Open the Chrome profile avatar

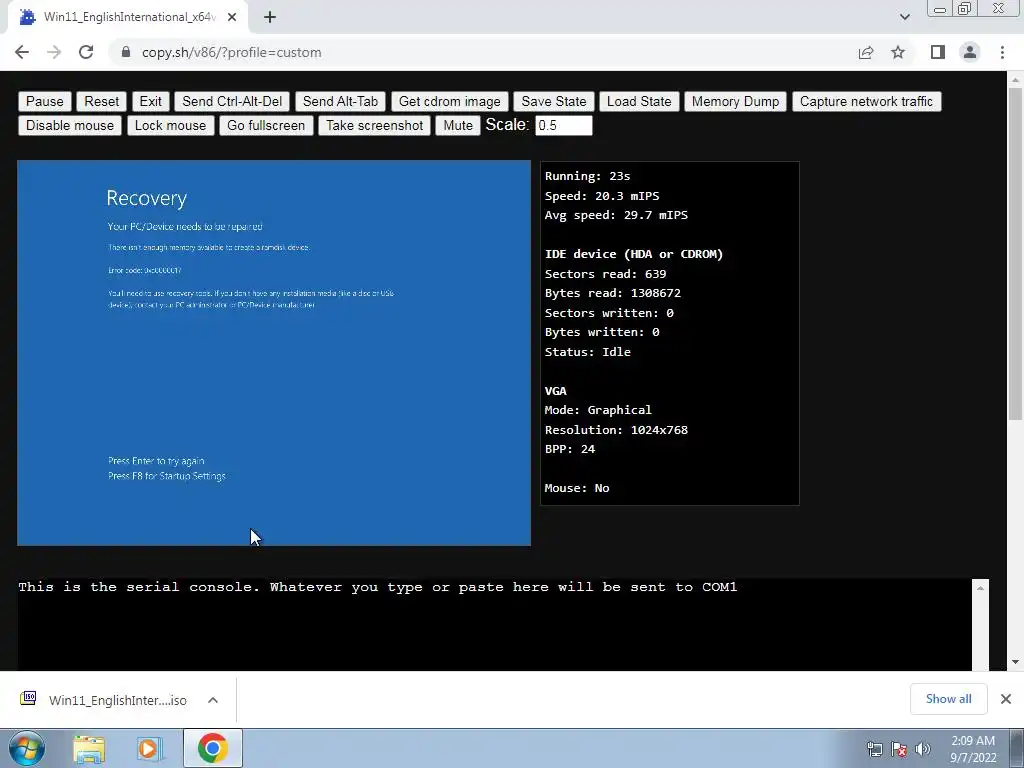coord(970,52)
